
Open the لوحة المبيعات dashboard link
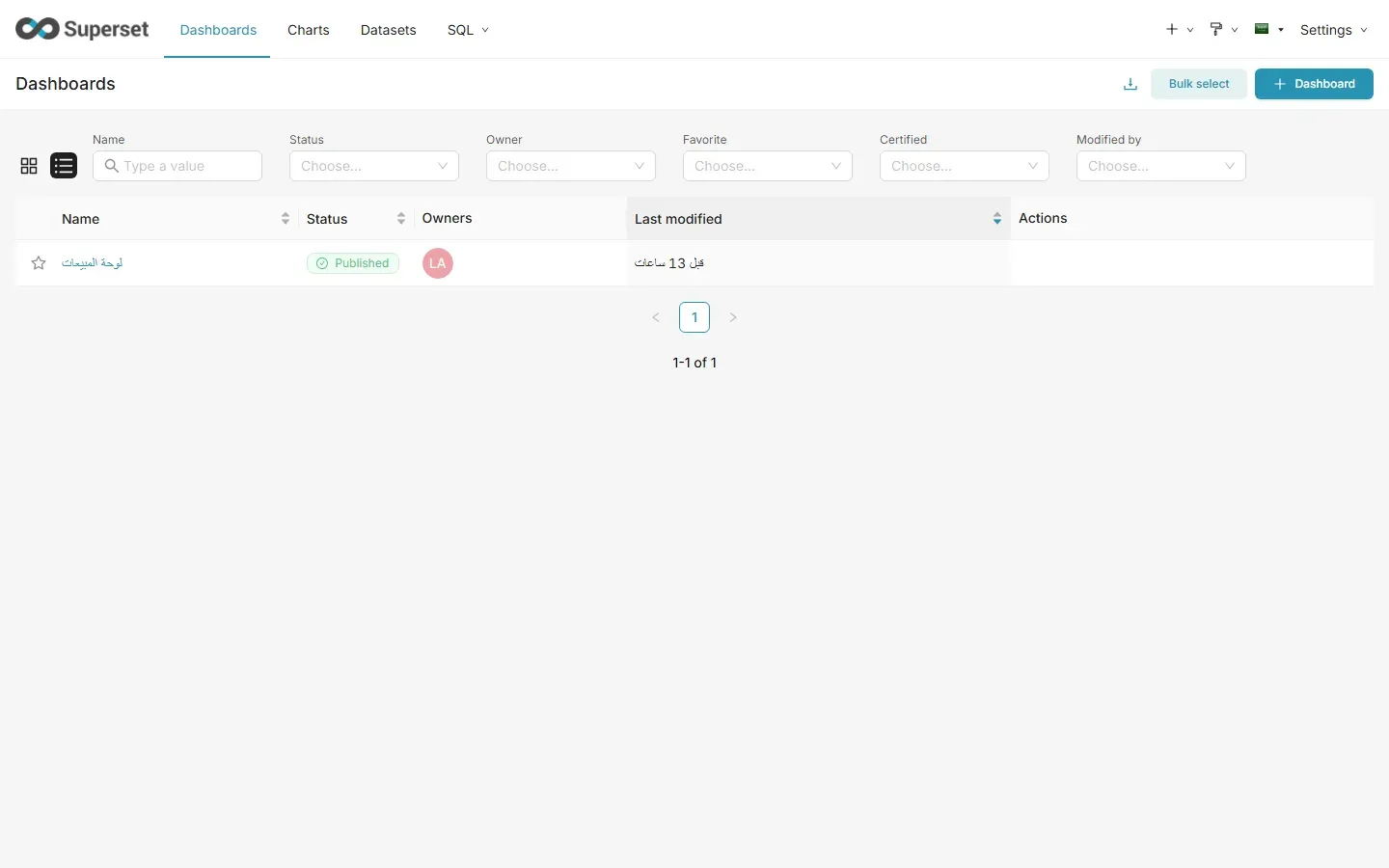93,263
